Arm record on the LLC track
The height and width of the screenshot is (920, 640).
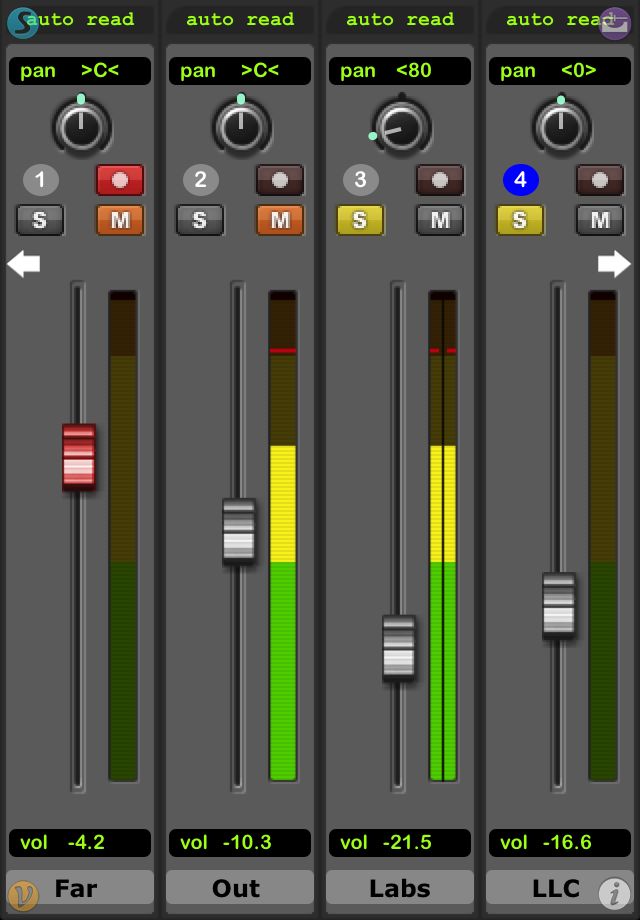(600, 180)
